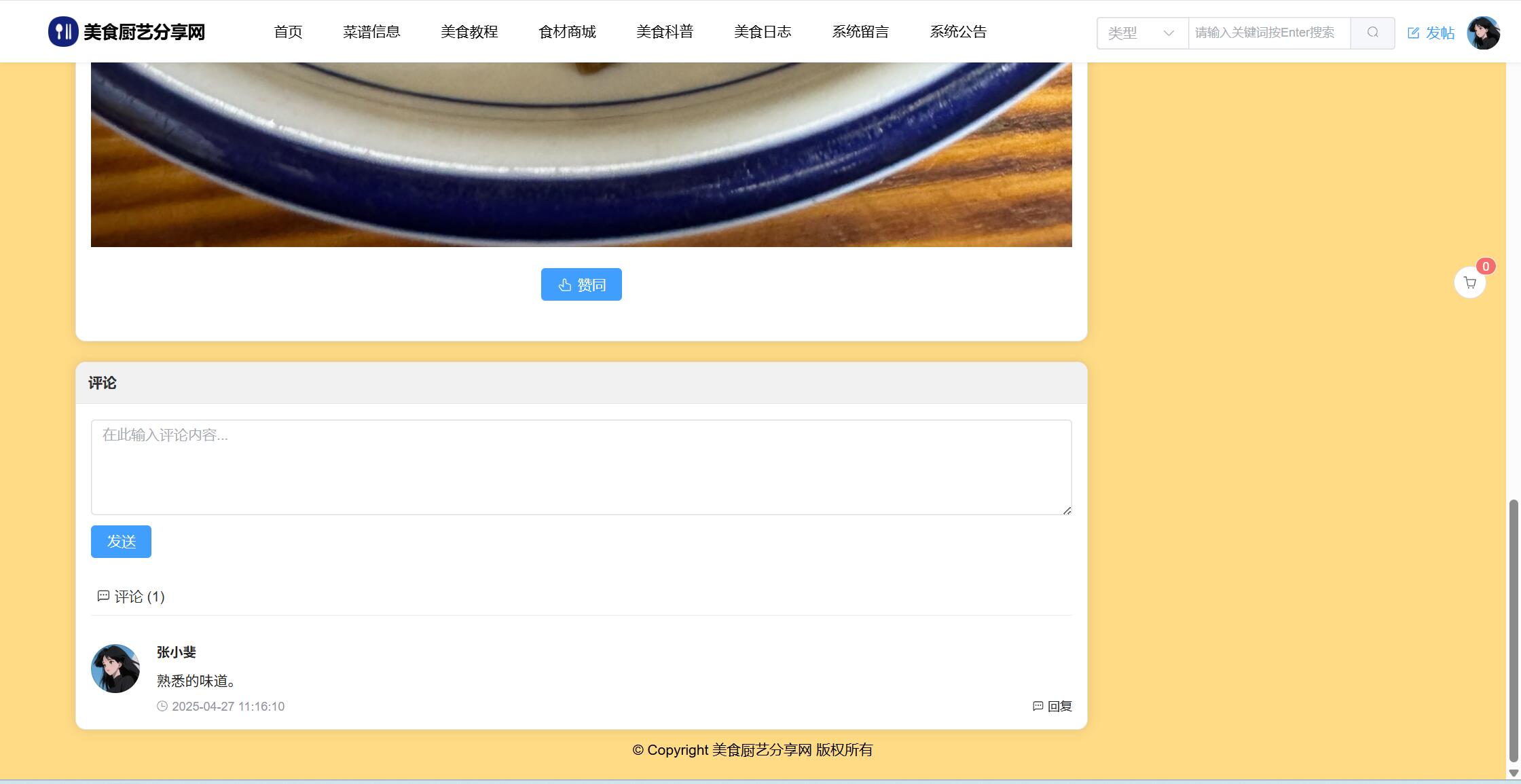Click 张小斐's comment avatar
The width and height of the screenshot is (1521, 784).
115,669
